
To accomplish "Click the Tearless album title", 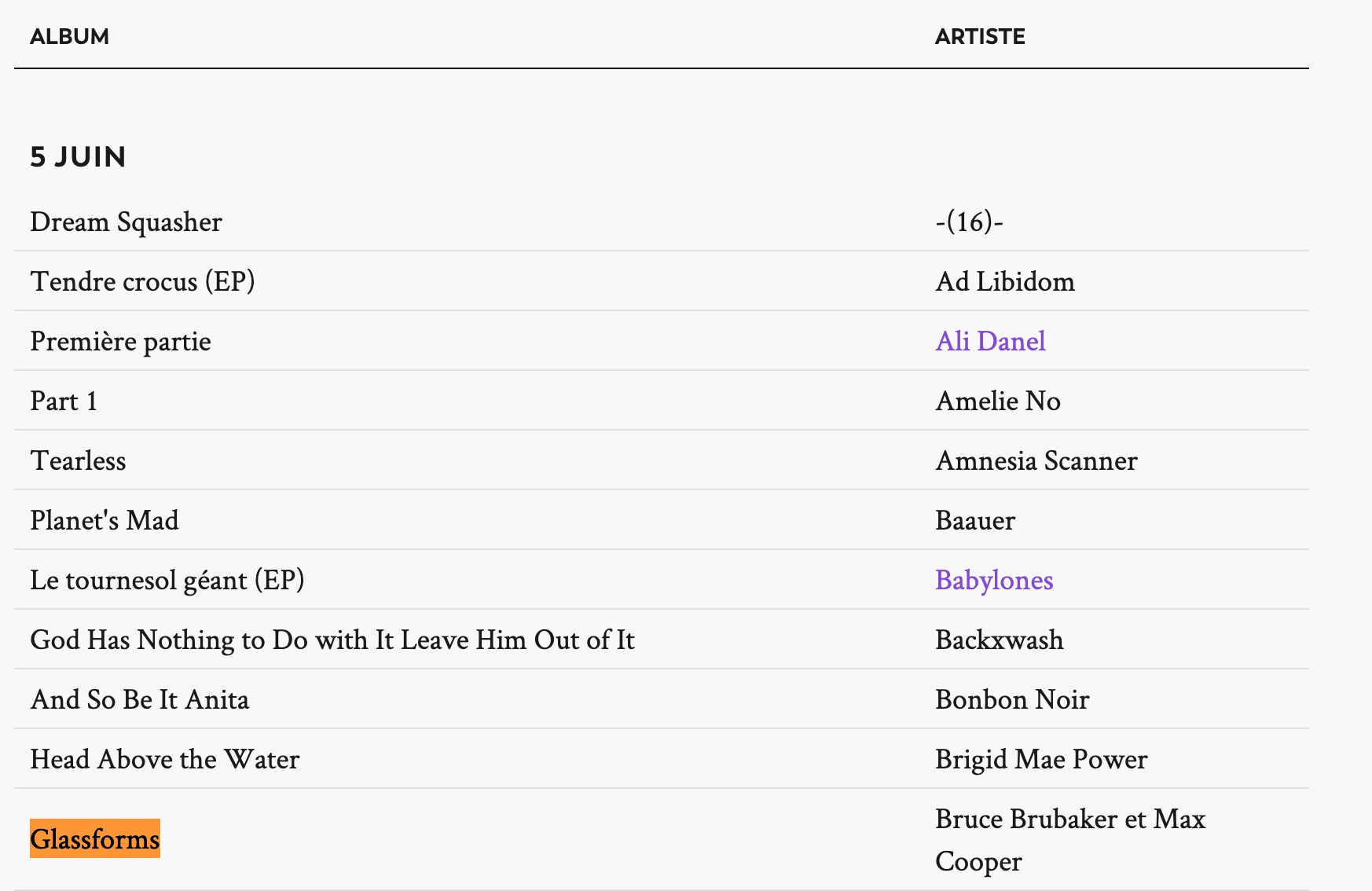I will [x=78, y=460].
